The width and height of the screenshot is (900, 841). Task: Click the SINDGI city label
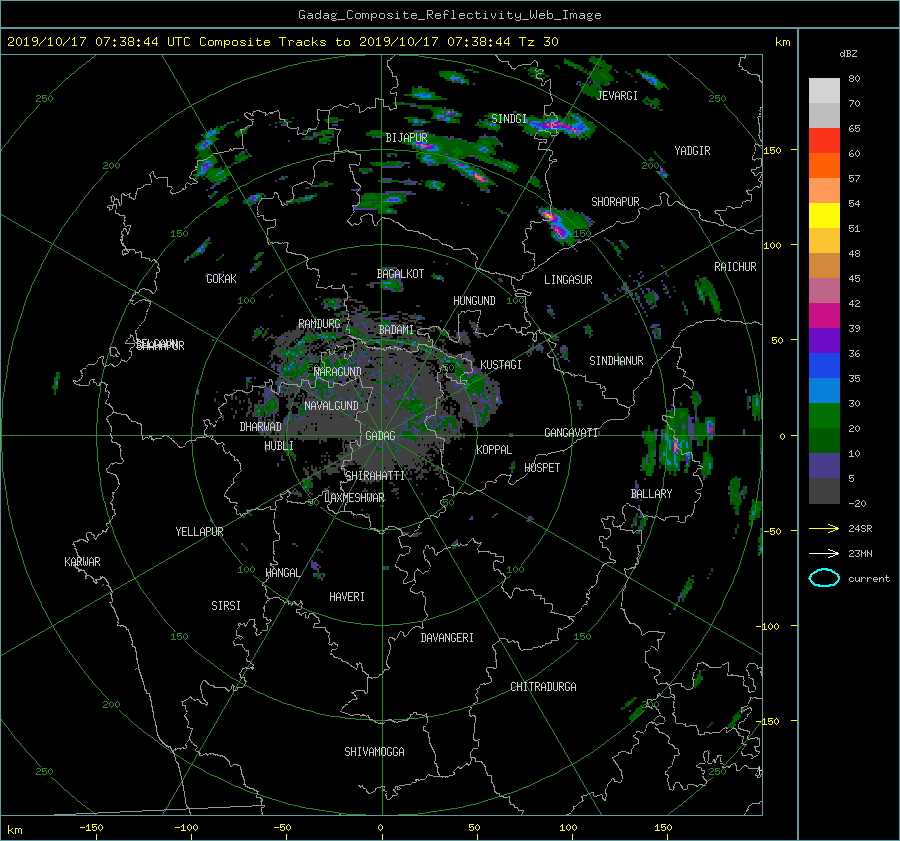[509, 119]
